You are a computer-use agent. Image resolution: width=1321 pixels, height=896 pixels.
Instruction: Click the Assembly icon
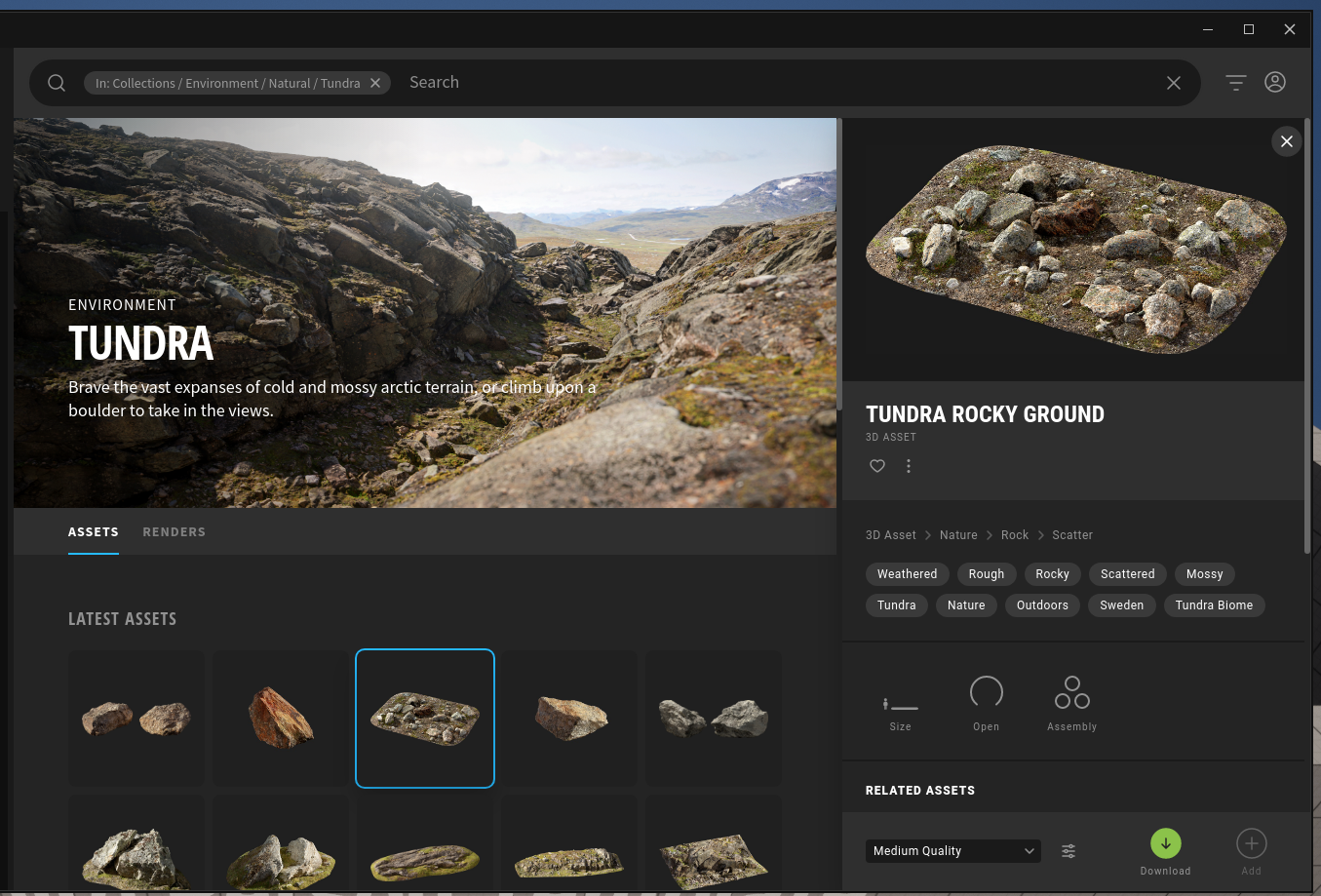(x=1072, y=692)
